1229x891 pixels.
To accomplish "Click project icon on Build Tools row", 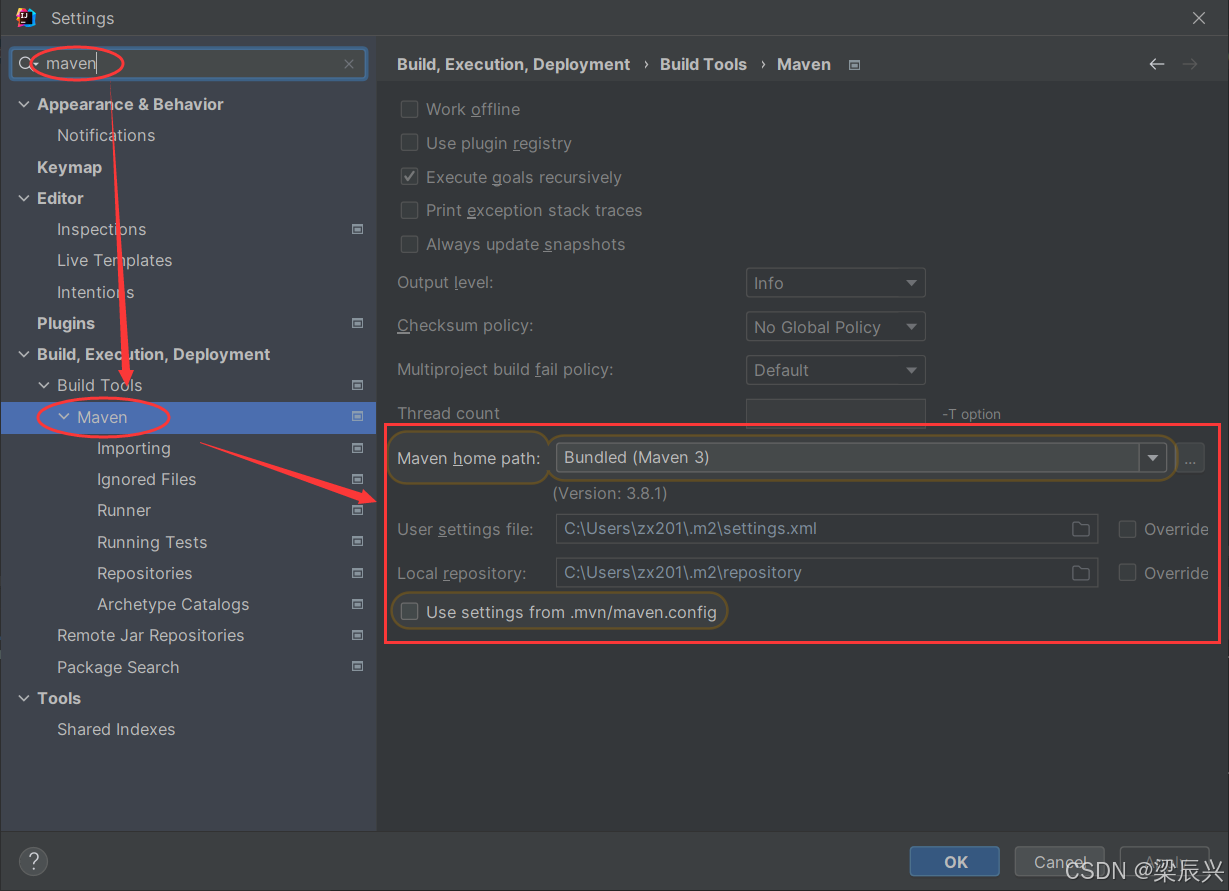I will click(x=357, y=385).
